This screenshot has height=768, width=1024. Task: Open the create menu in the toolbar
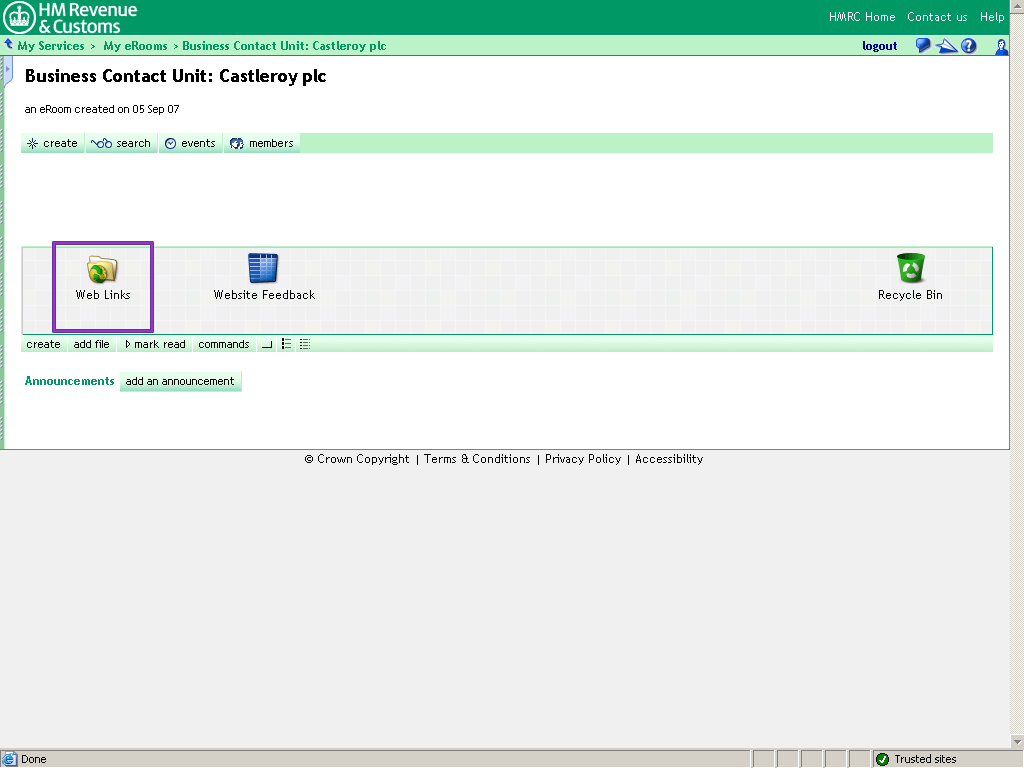tap(52, 143)
